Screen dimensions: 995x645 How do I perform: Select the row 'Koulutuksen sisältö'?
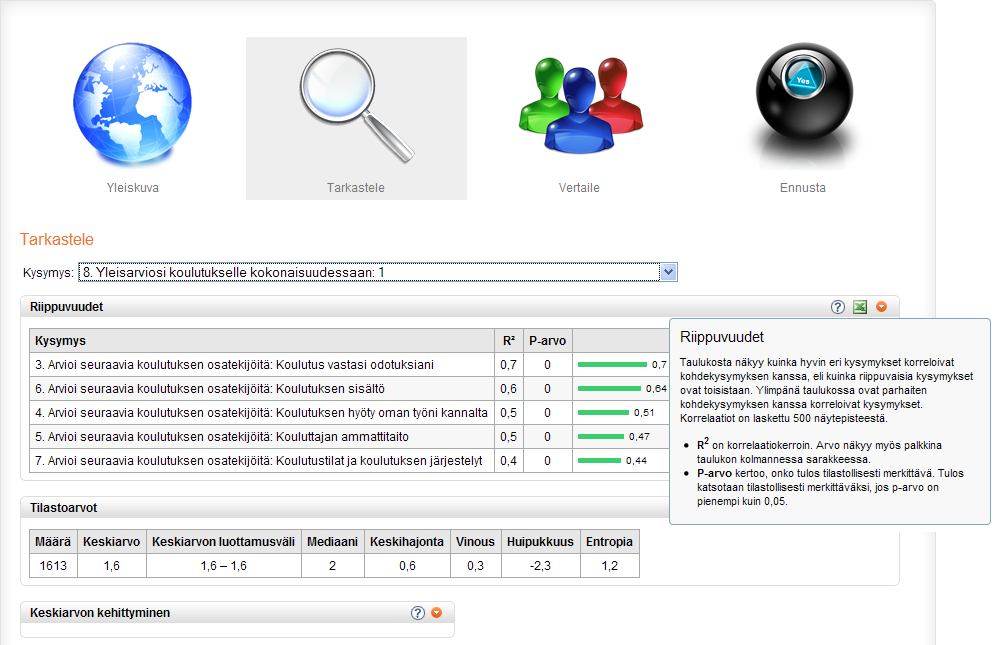click(349, 389)
